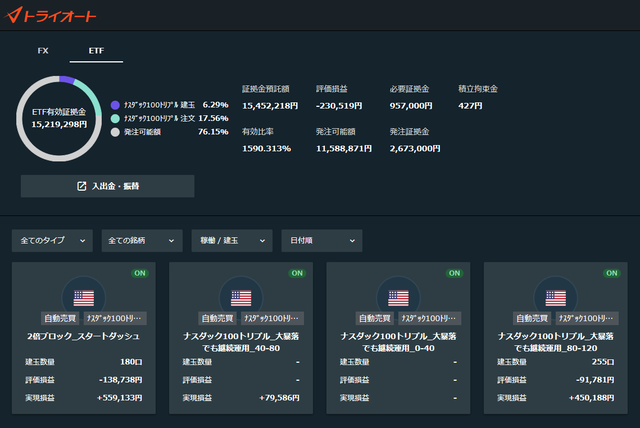Screen dimensions: 640x428
Task: Click the +559,133円 realized profit
Action: [119, 398]
